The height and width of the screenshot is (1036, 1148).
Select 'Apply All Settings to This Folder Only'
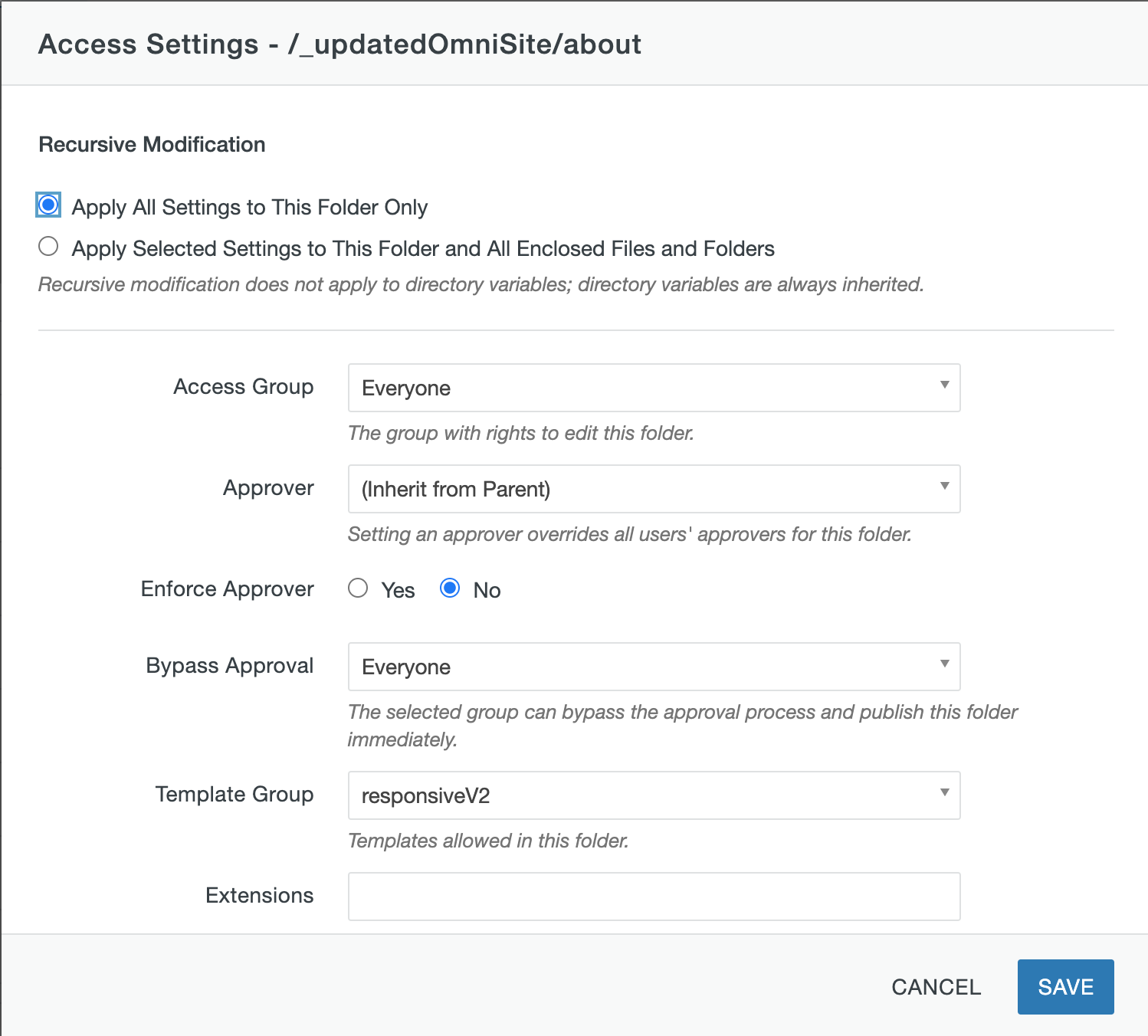point(48,204)
